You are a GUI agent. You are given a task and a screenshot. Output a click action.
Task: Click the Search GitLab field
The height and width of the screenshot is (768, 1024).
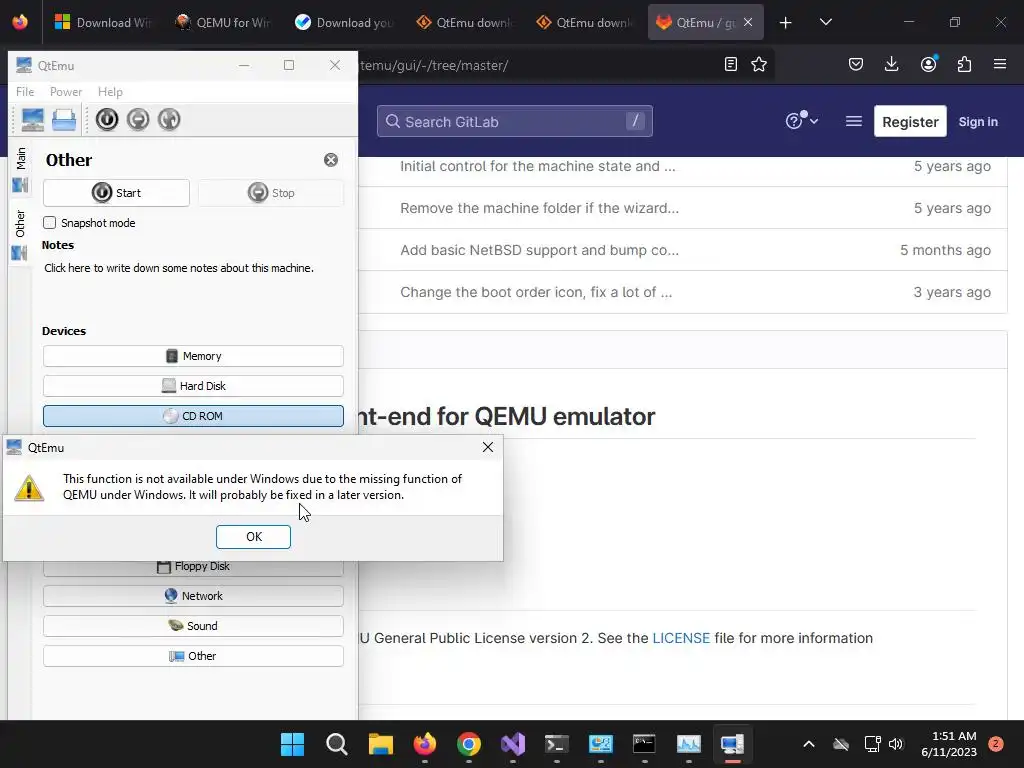point(515,121)
